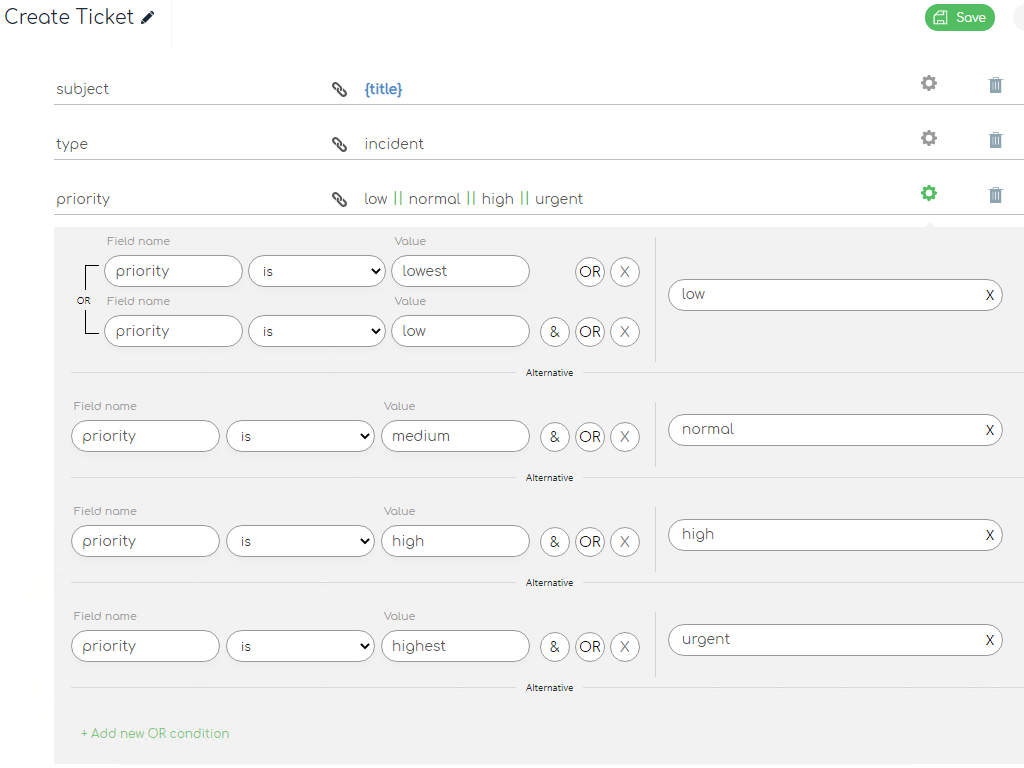Click the green gear for priority field
The height and width of the screenshot is (768, 1024).
(929, 193)
